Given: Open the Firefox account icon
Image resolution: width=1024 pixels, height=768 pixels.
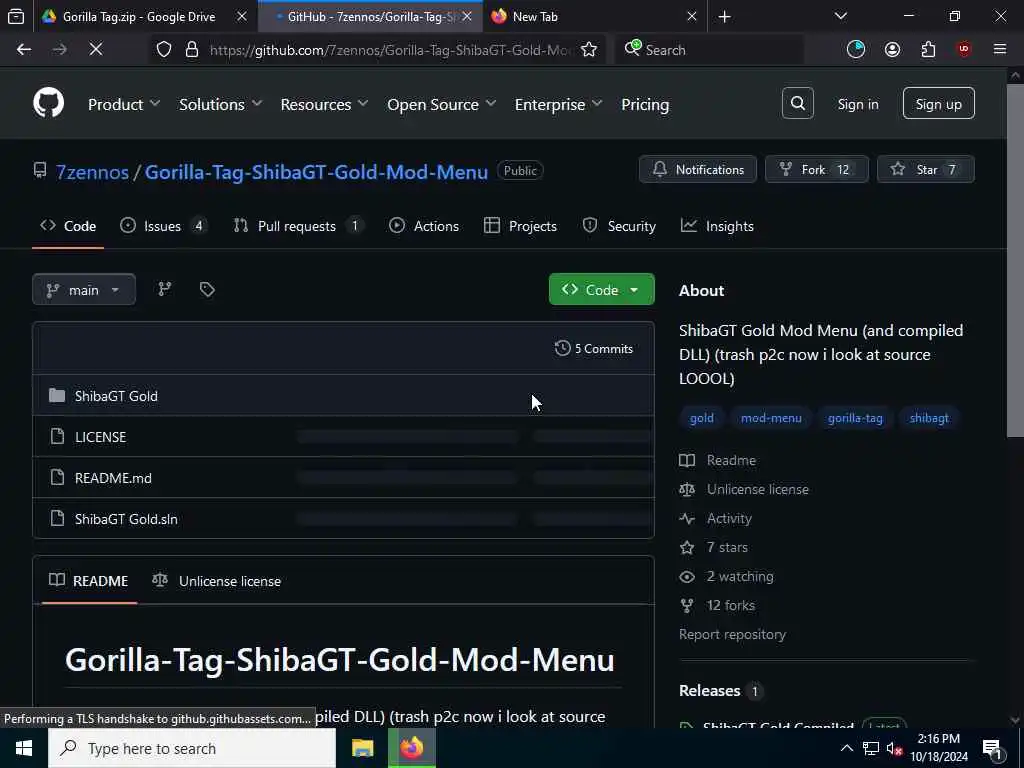Looking at the screenshot, I should [x=892, y=50].
